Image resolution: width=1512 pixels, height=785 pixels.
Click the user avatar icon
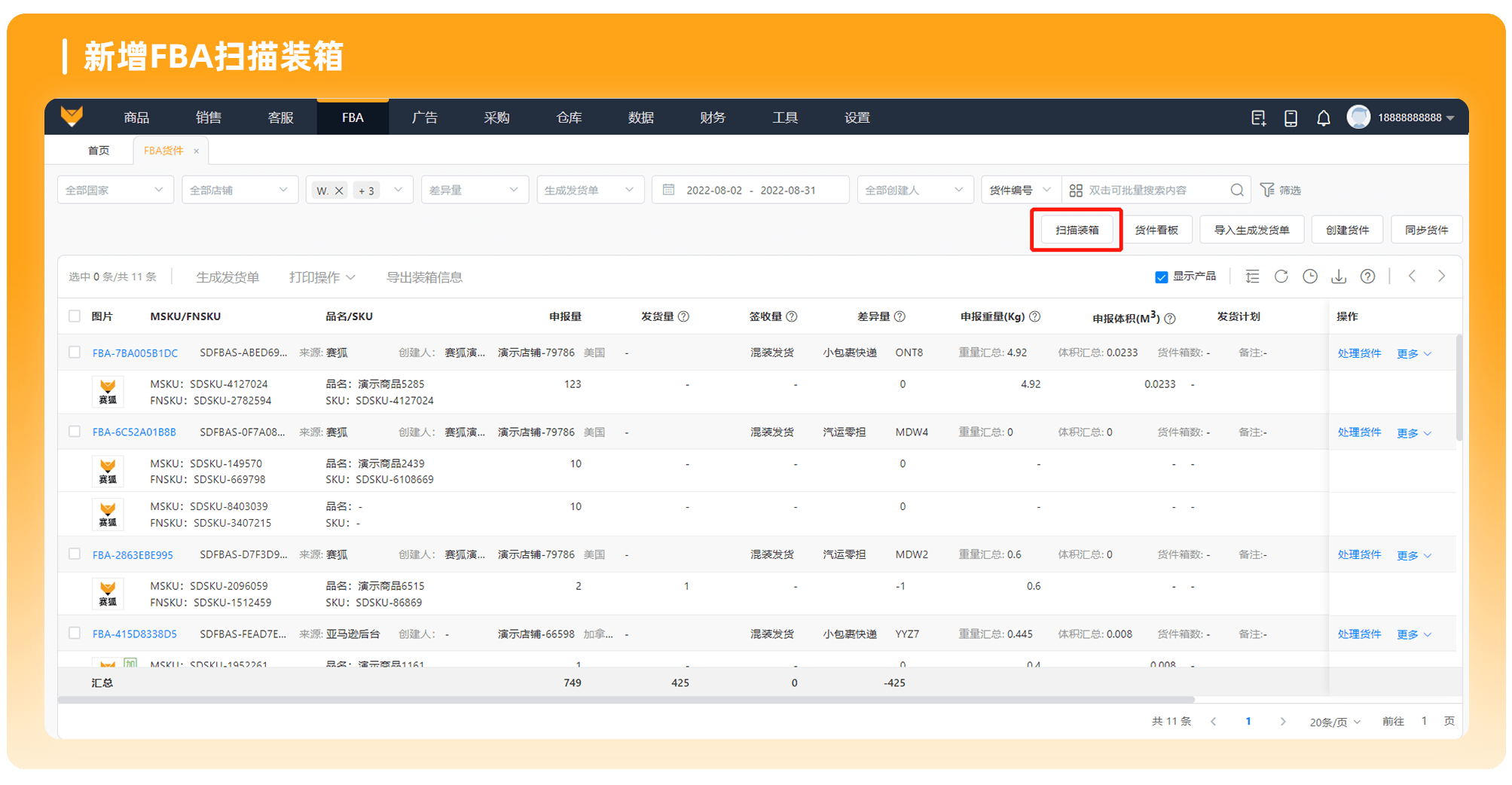(x=1358, y=117)
